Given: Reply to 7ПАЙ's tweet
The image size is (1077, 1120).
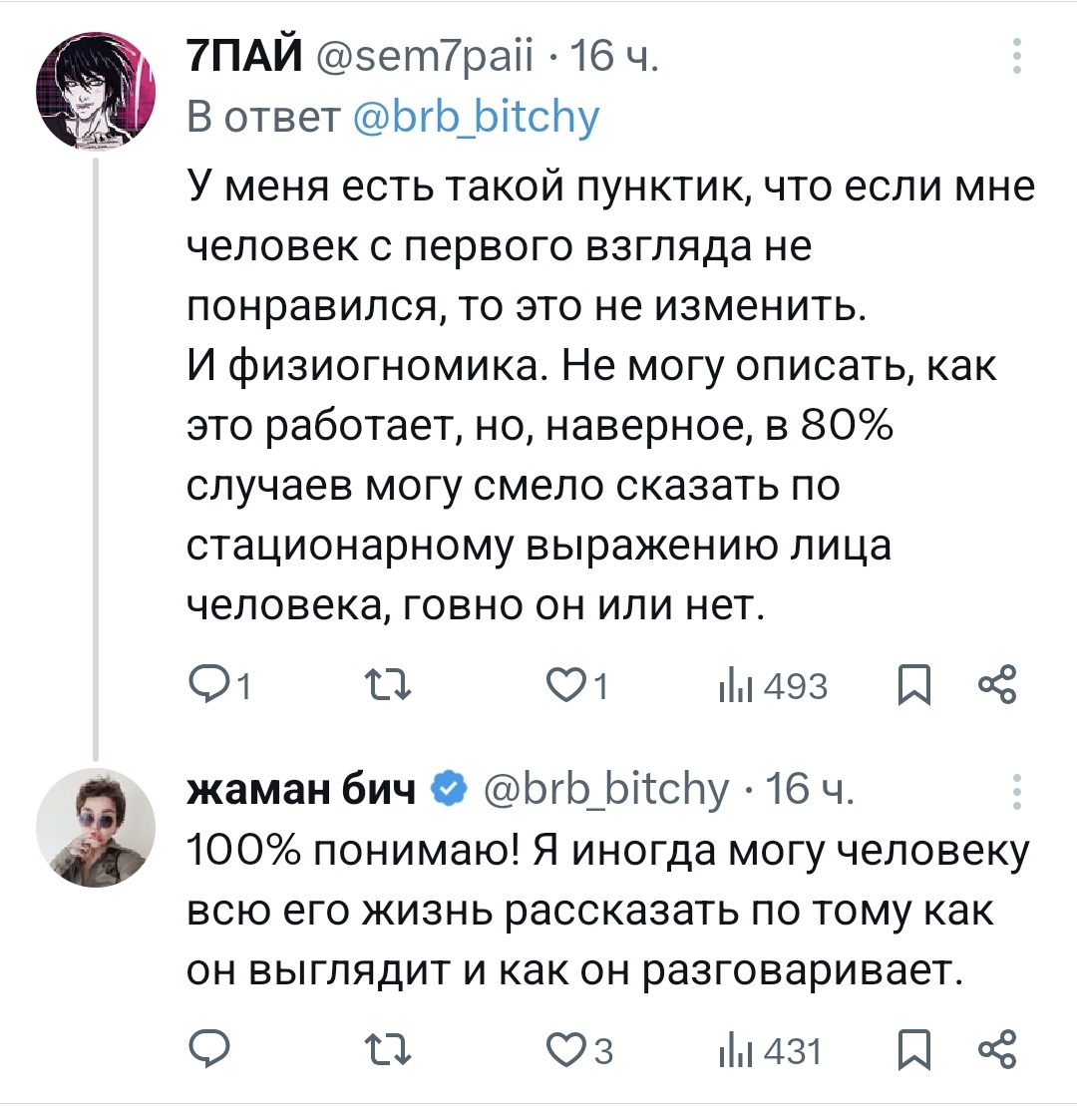Looking at the screenshot, I should click(209, 685).
